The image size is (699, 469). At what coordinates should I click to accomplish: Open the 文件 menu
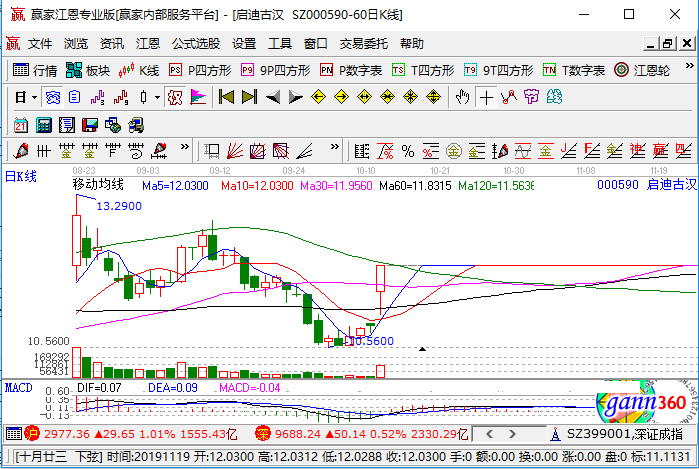click(40, 44)
